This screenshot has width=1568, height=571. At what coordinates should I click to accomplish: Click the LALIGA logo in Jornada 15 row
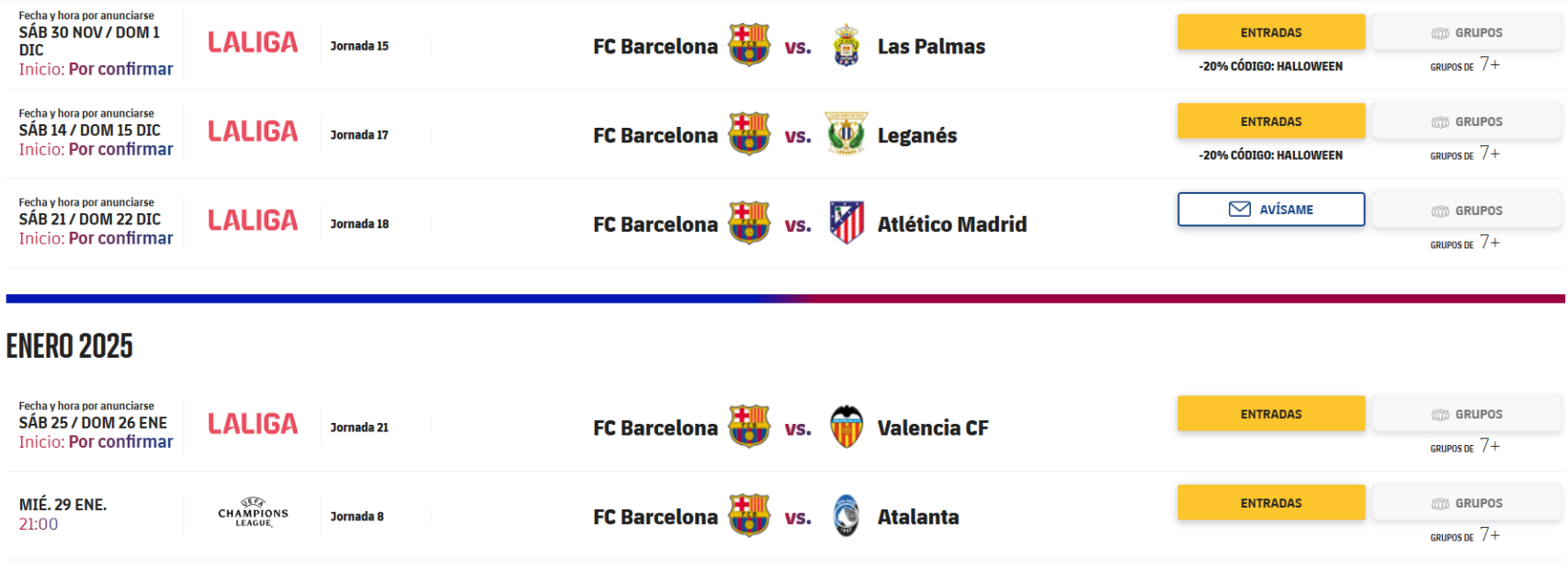(x=252, y=40)
